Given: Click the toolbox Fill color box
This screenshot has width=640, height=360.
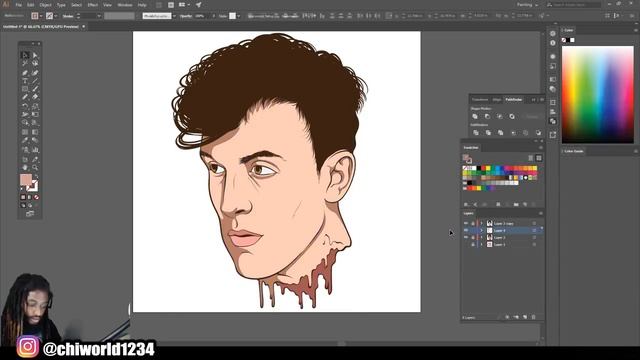Looking at the screenshot, I should coord(26,180).
